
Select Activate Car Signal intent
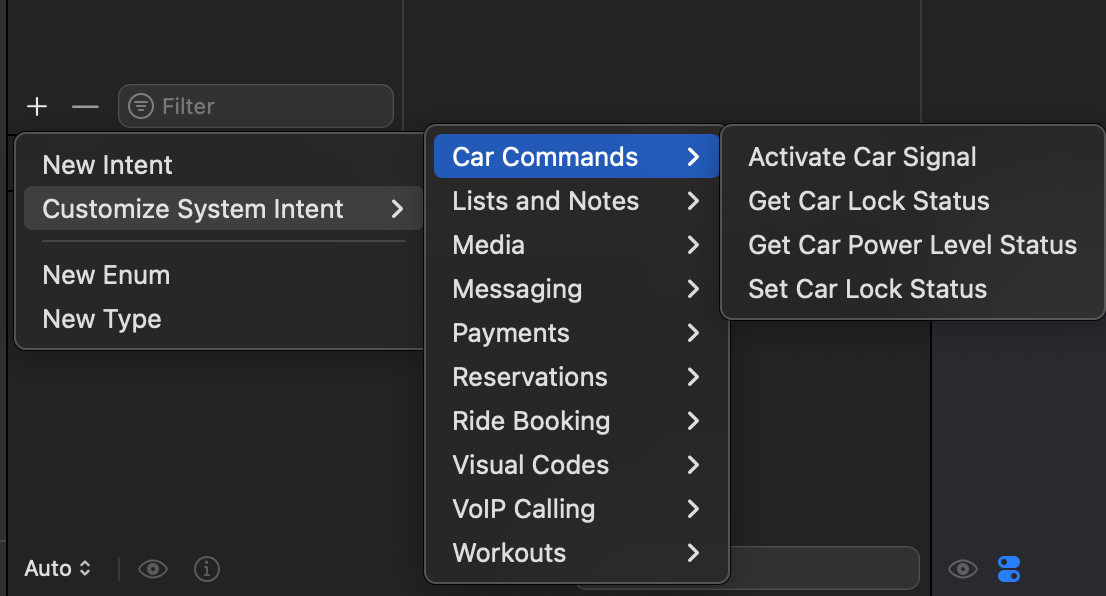point(862,157)
